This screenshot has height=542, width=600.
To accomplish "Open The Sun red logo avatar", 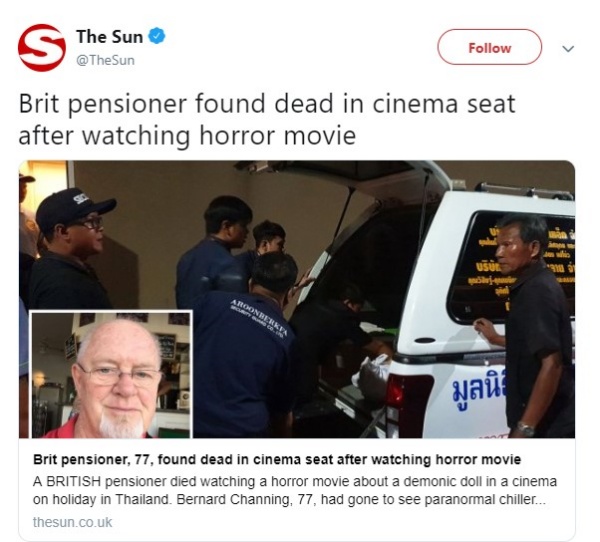I will pyautogui.click(x=42, y=48).
